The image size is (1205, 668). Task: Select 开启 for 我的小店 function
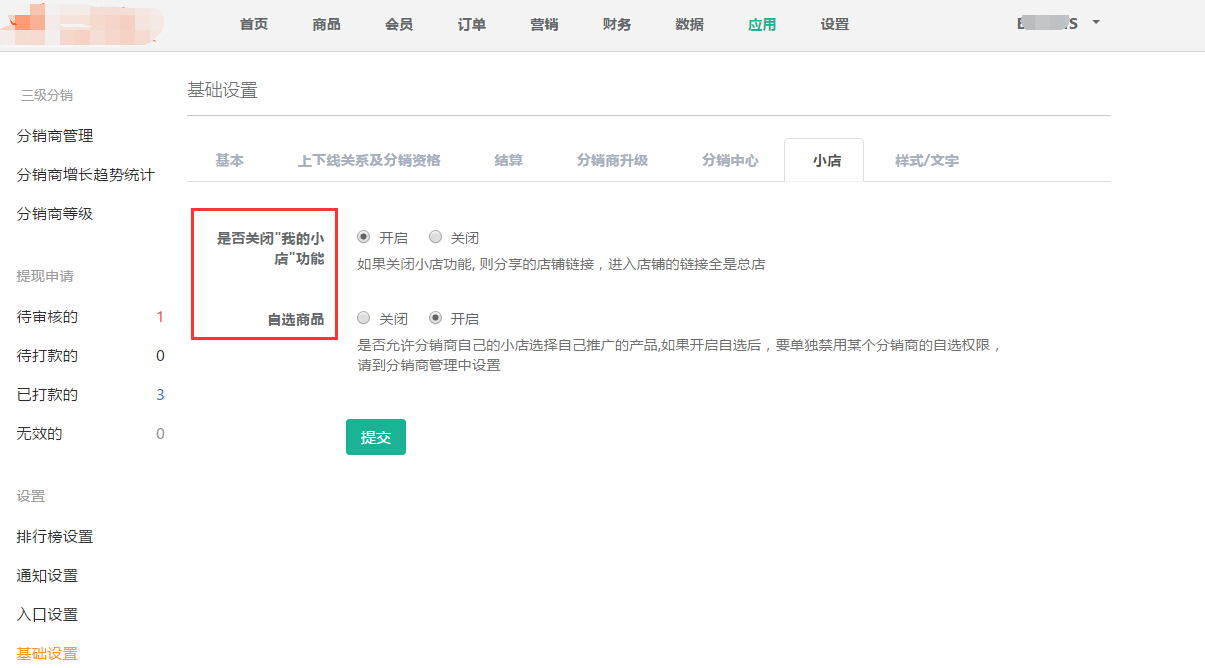(364, 238)
